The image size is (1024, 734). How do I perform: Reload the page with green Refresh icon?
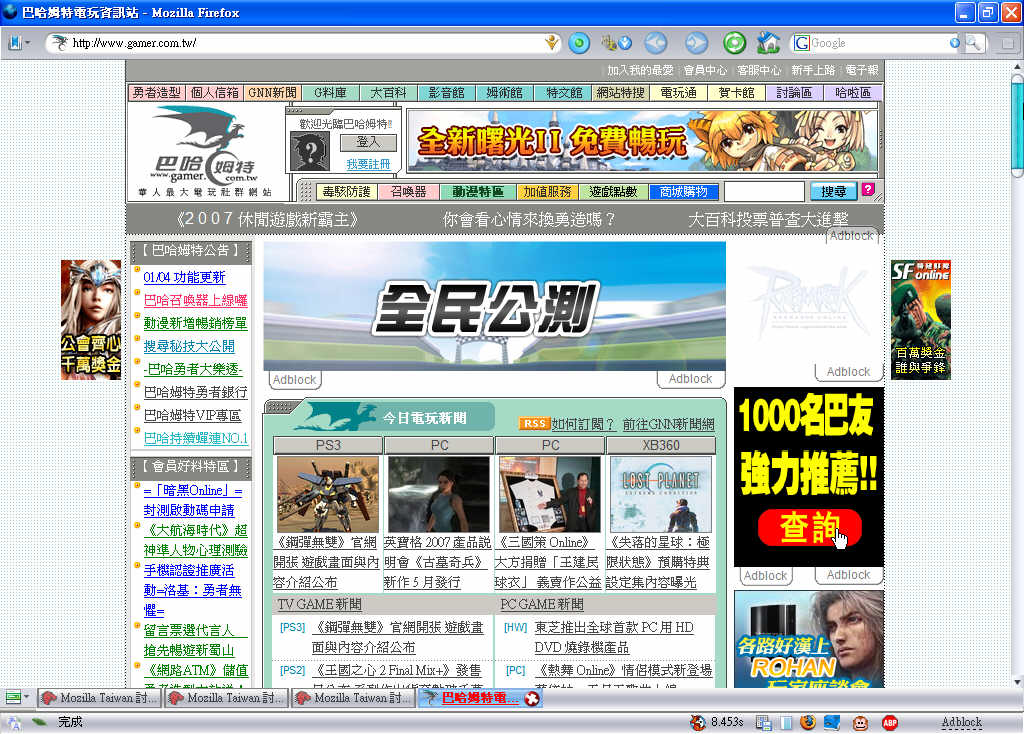[735, 43]
